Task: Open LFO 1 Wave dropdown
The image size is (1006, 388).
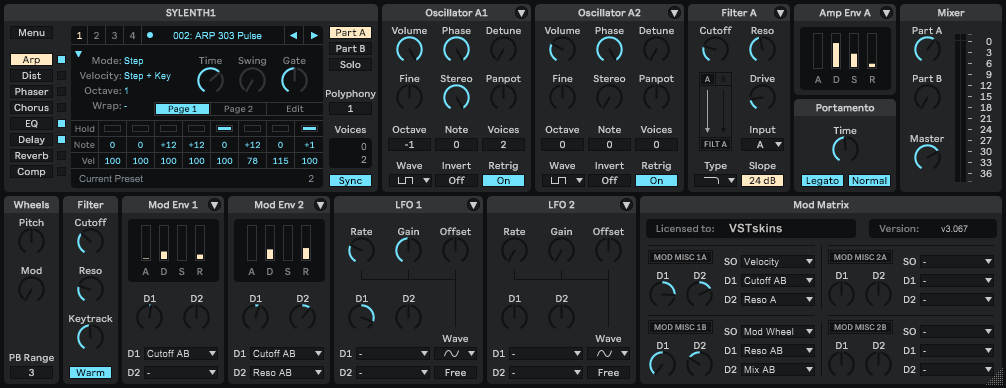Action: (x=456, y=353)
